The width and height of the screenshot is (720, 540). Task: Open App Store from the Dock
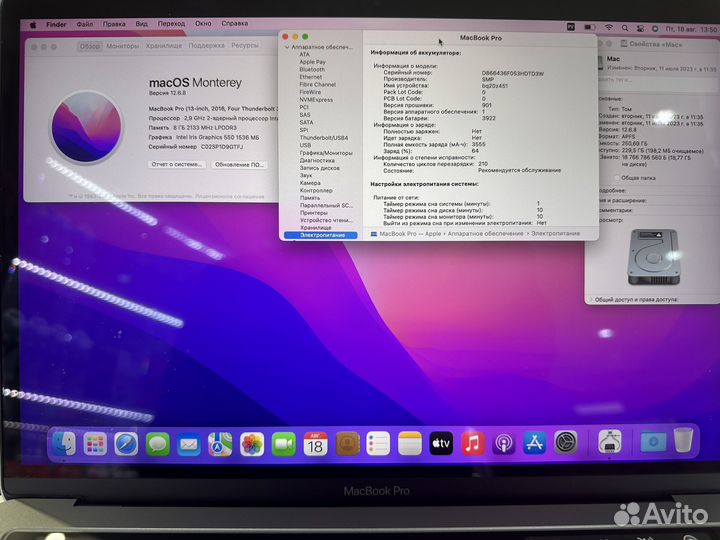pyautogui.click(x=534, y=443)
